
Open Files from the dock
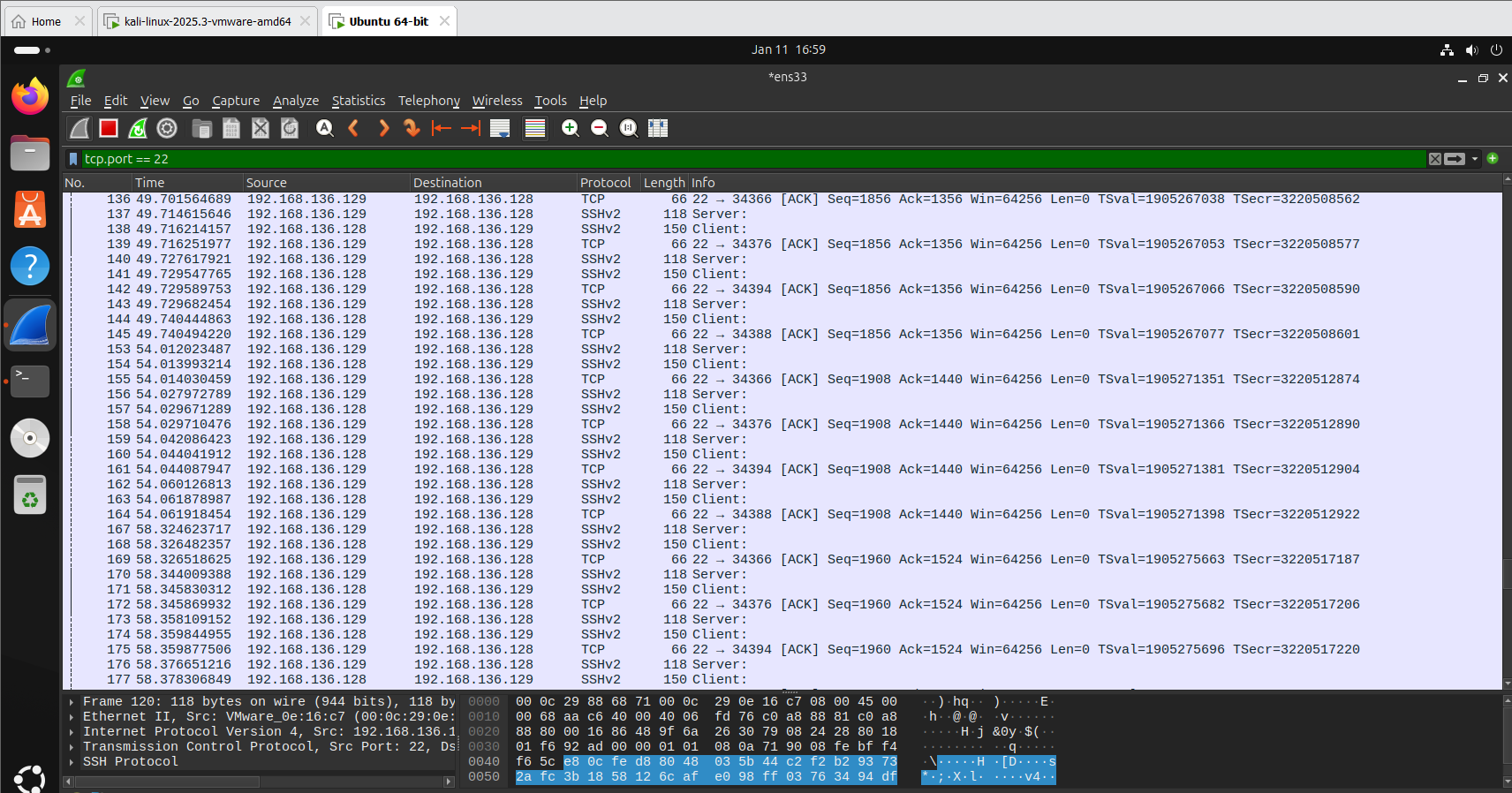[30, 153]
